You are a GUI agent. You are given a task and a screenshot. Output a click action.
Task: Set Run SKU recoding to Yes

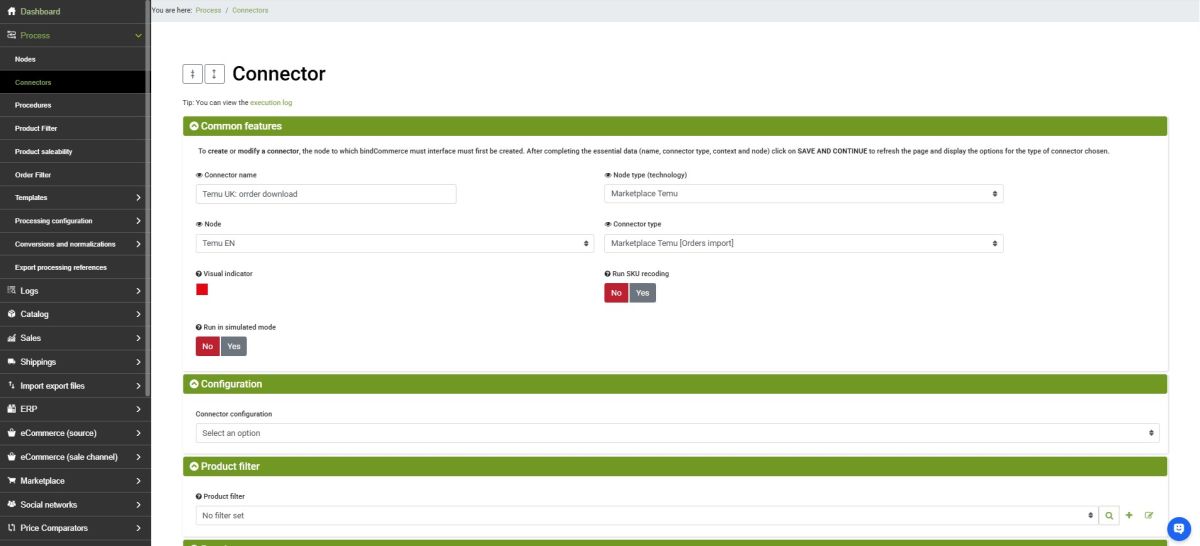642,293
